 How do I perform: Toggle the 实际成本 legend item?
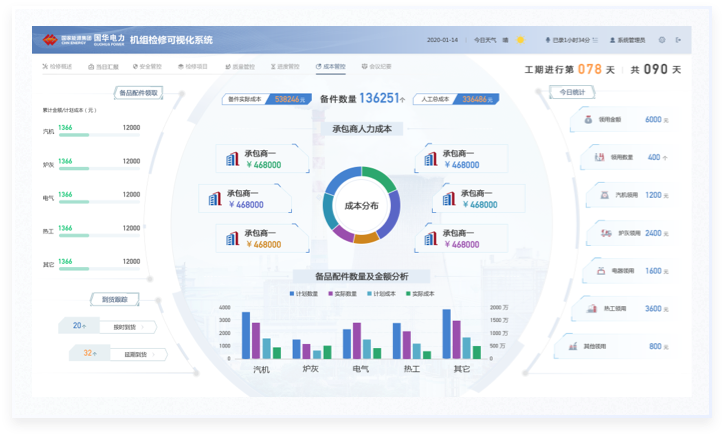[x=418, y=294]
